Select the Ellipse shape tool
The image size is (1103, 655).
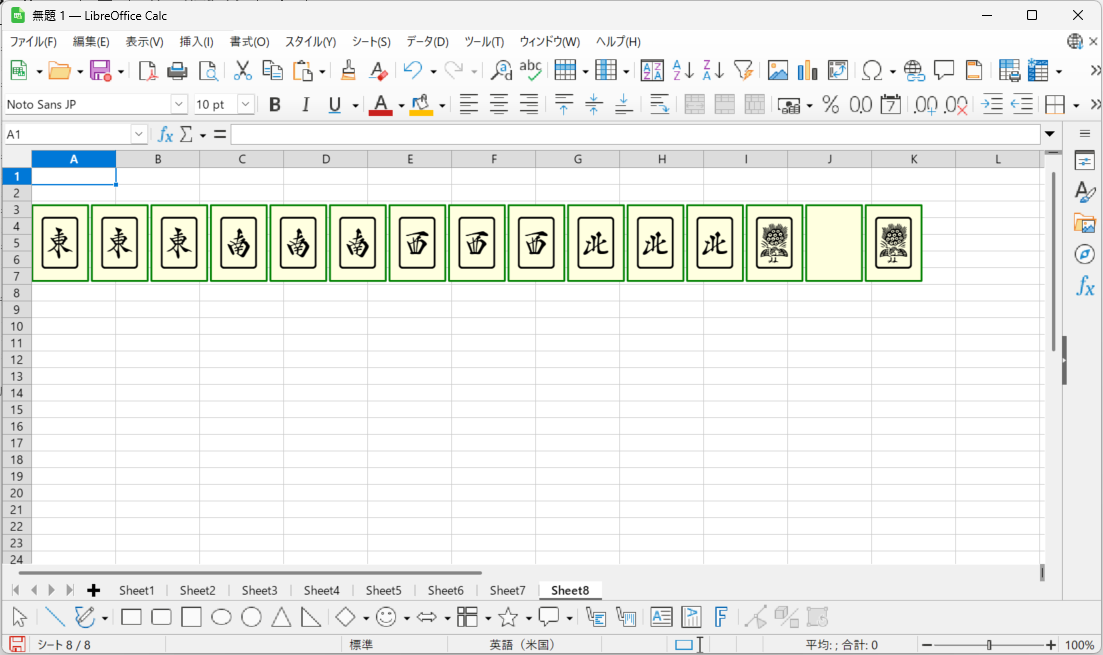click(x=221, y=617)
